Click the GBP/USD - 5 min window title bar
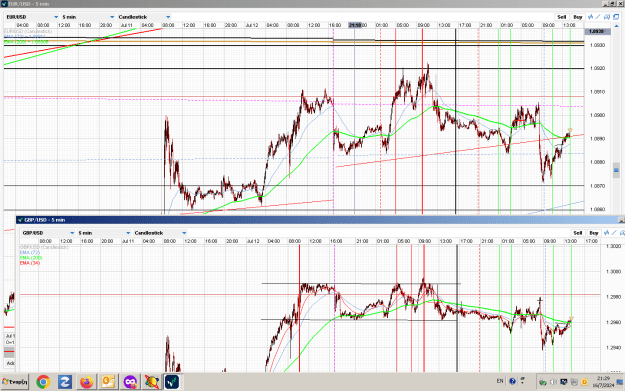The height and width of the screenshot is (391, 625). (319, 220)
